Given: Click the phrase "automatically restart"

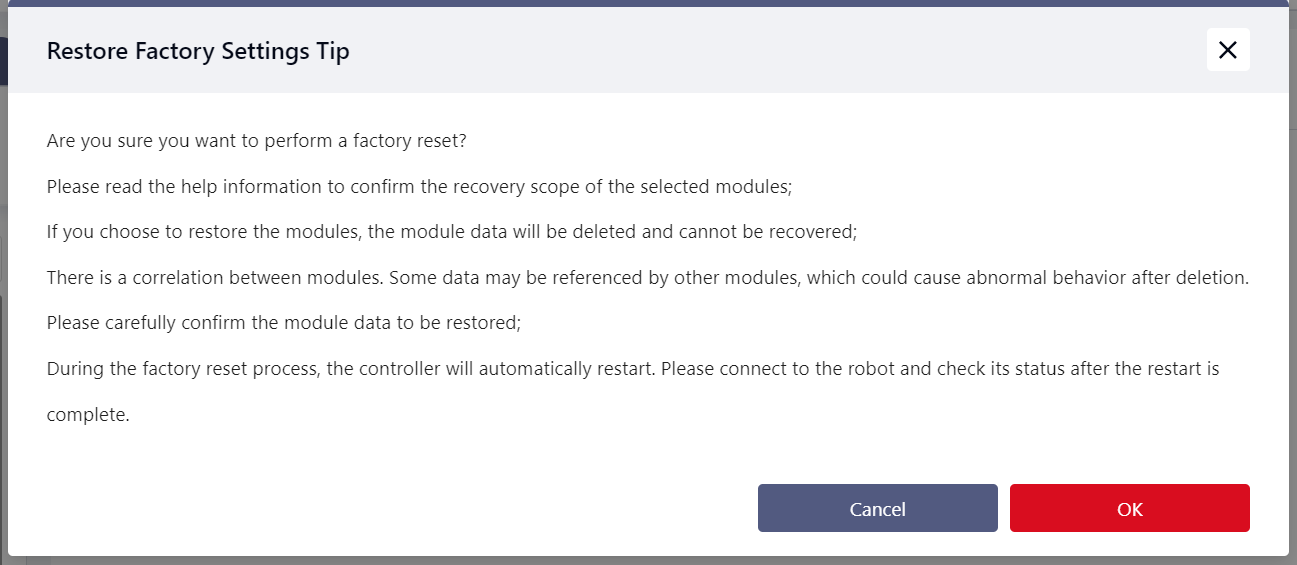Looking at the screenshot, I should [x=566, y=369].
